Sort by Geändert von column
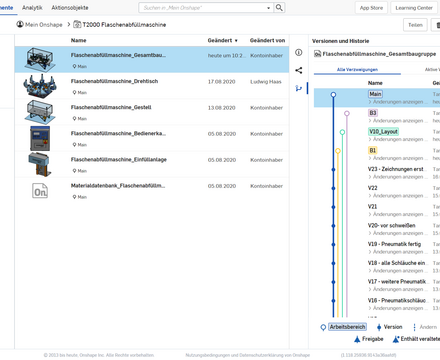The width and height of the screenshot is (440, 360). (267, 40)
